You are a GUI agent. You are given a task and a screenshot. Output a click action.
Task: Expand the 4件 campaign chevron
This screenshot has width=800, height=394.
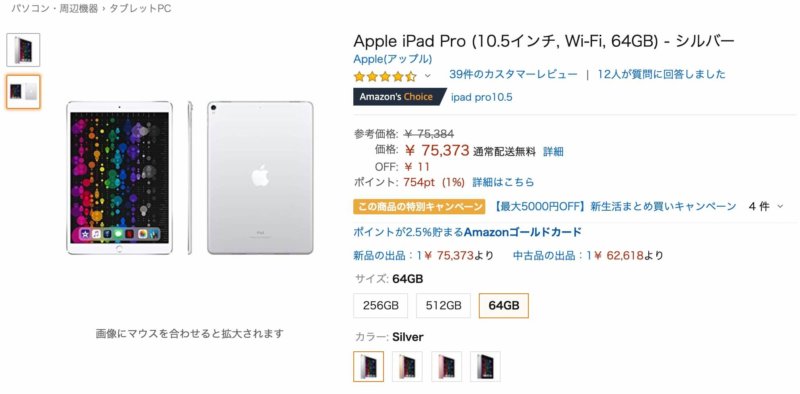[x=780, y=206]
